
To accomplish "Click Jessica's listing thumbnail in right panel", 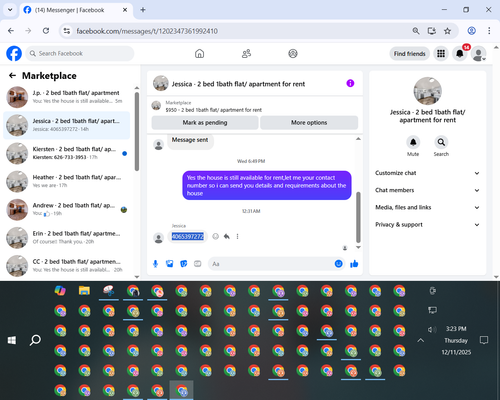I will click(x=428, y=91).
